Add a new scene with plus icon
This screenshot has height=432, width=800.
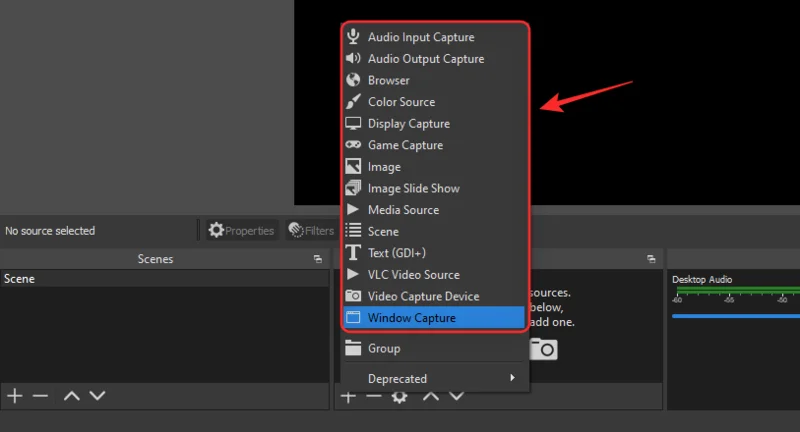pyautogui.click(x=14, y=396)
